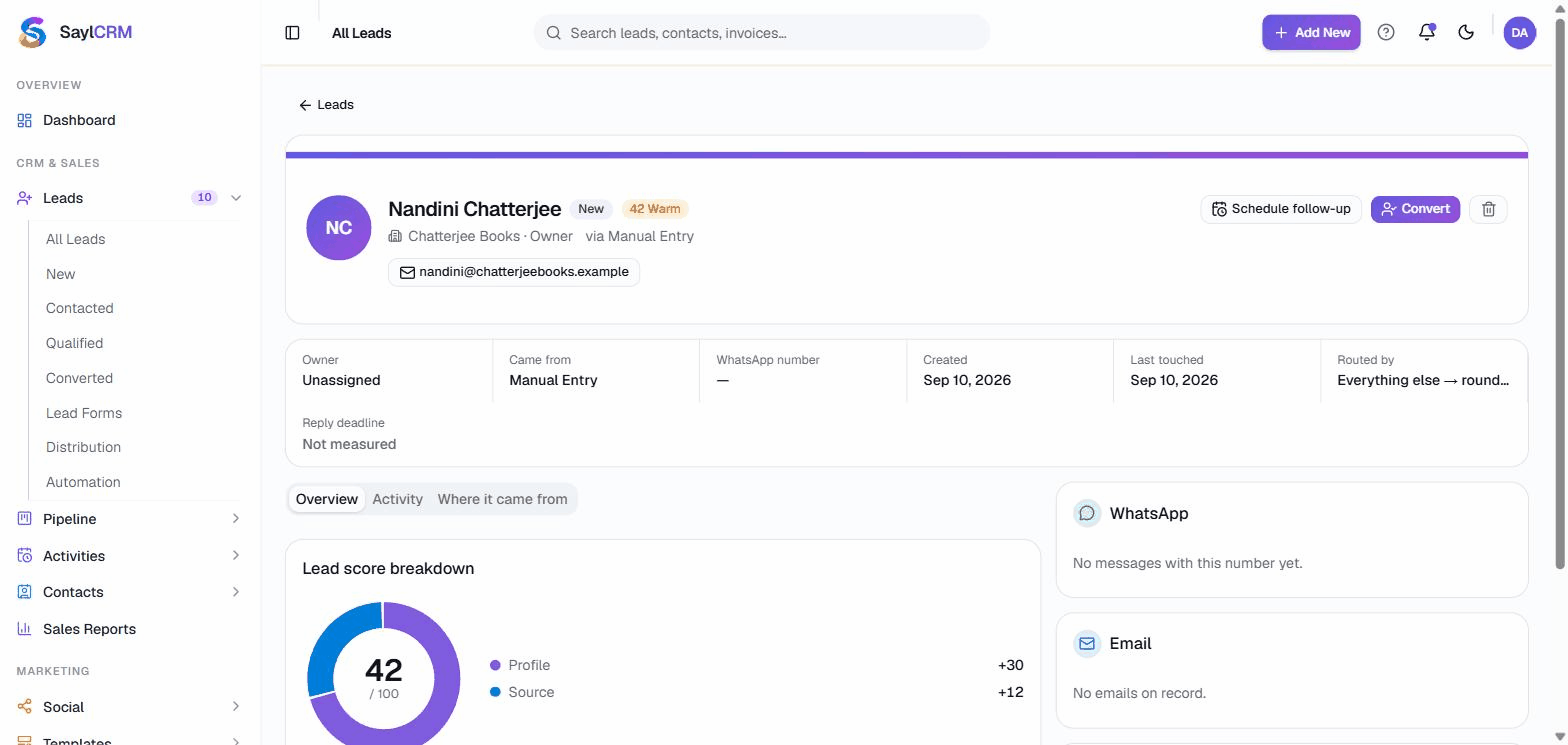Click the Email envelope icon in the Email card
The height and width of the screenshot is (745, 1568).
(x=1087, y=643)
